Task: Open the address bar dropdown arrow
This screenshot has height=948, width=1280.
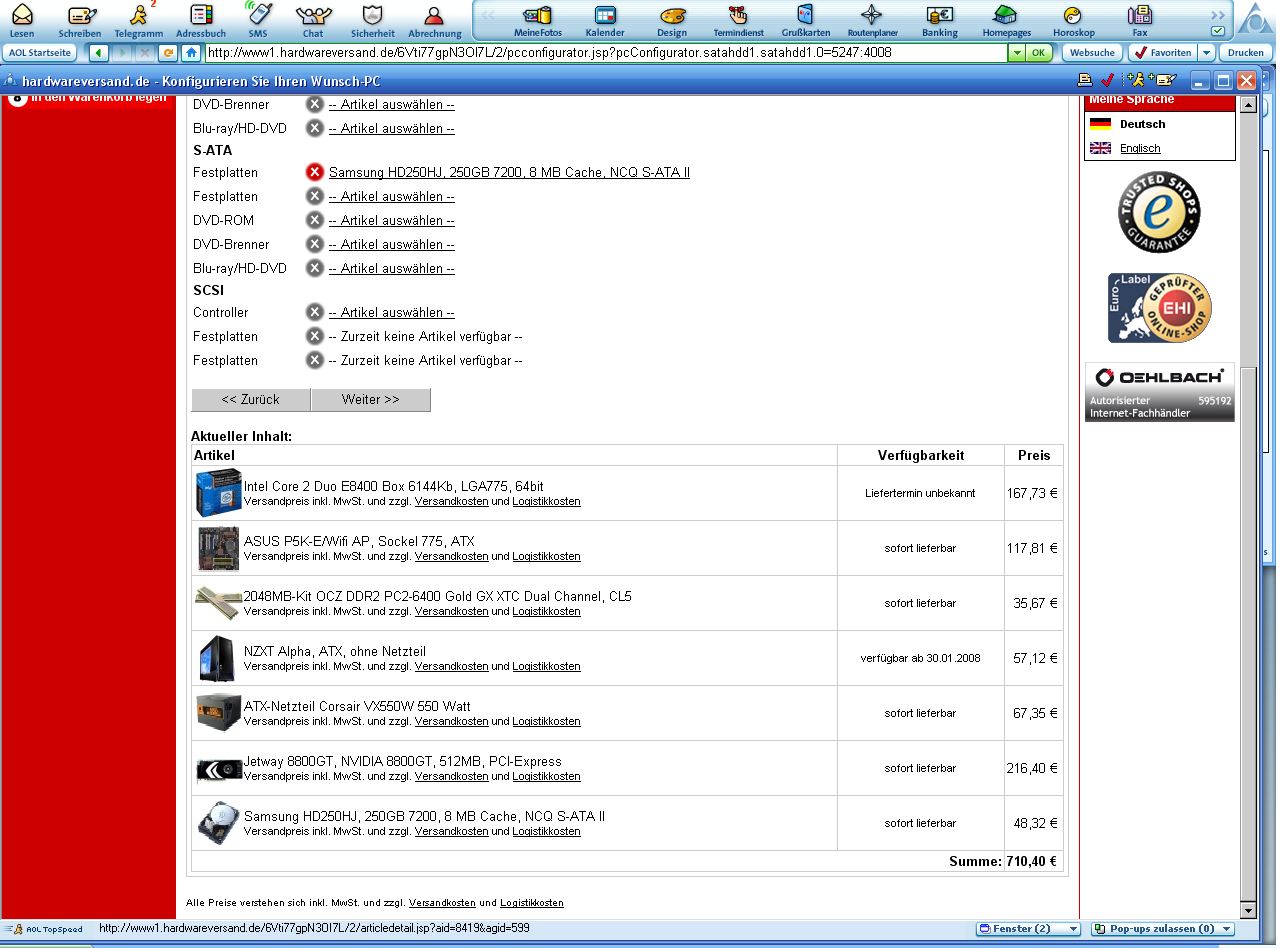Action: coord(1016,53)
